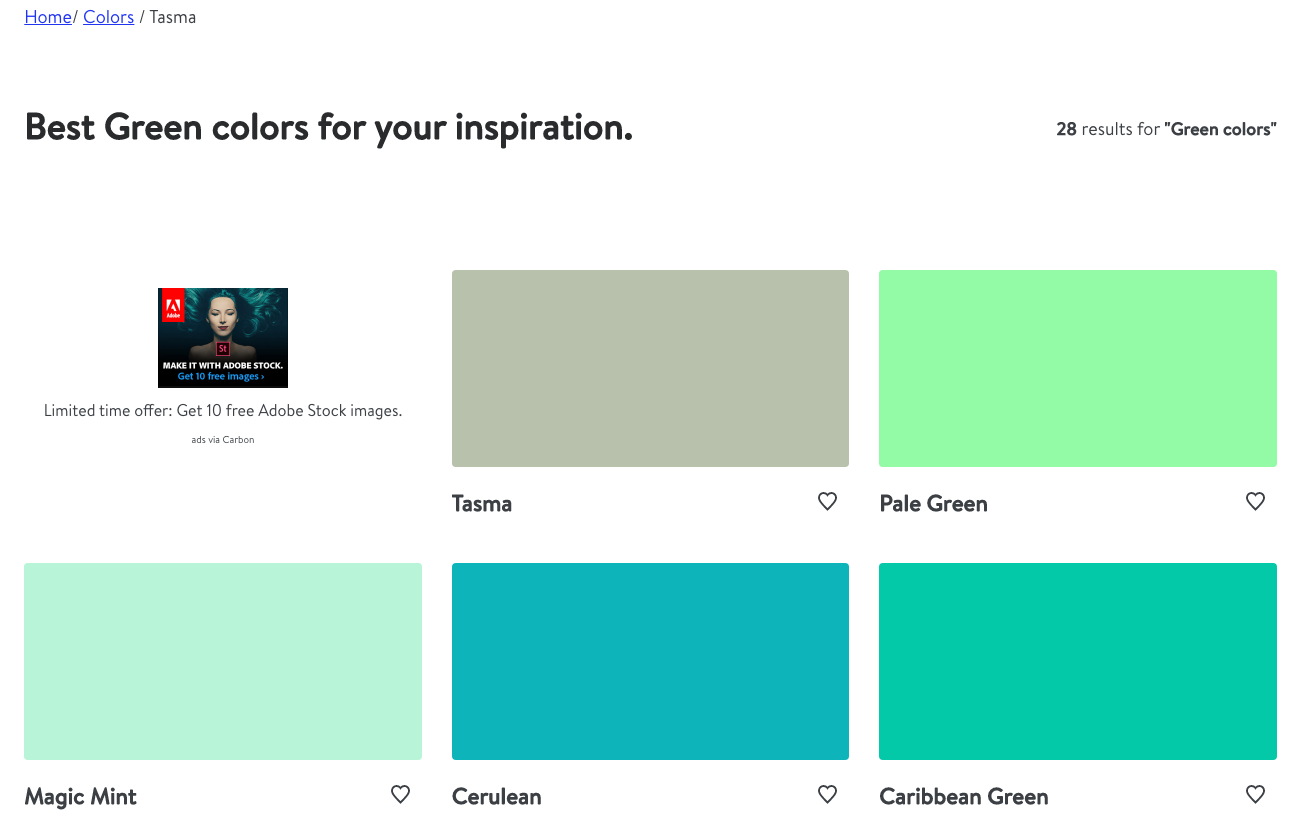This screenshot has height=824, width=1308.
Task: Favorite Caribbean Green using the heart icon
Action: point(1255,795)
